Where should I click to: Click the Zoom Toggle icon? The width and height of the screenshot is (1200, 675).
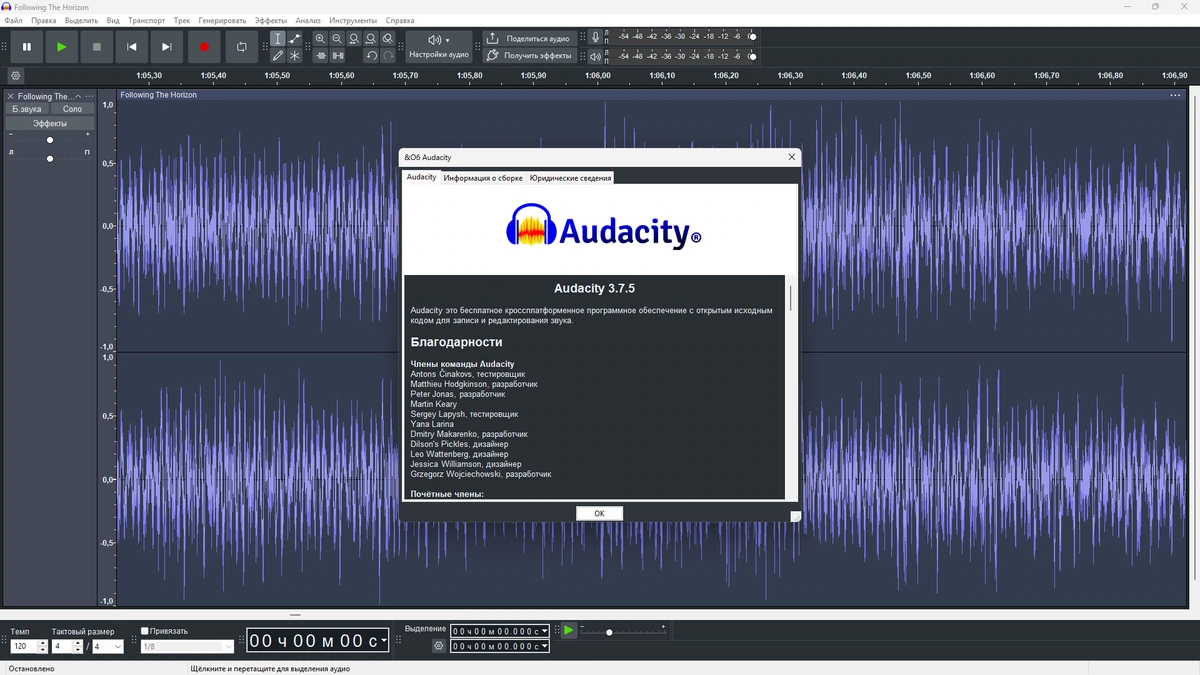(x=388, y=39)
